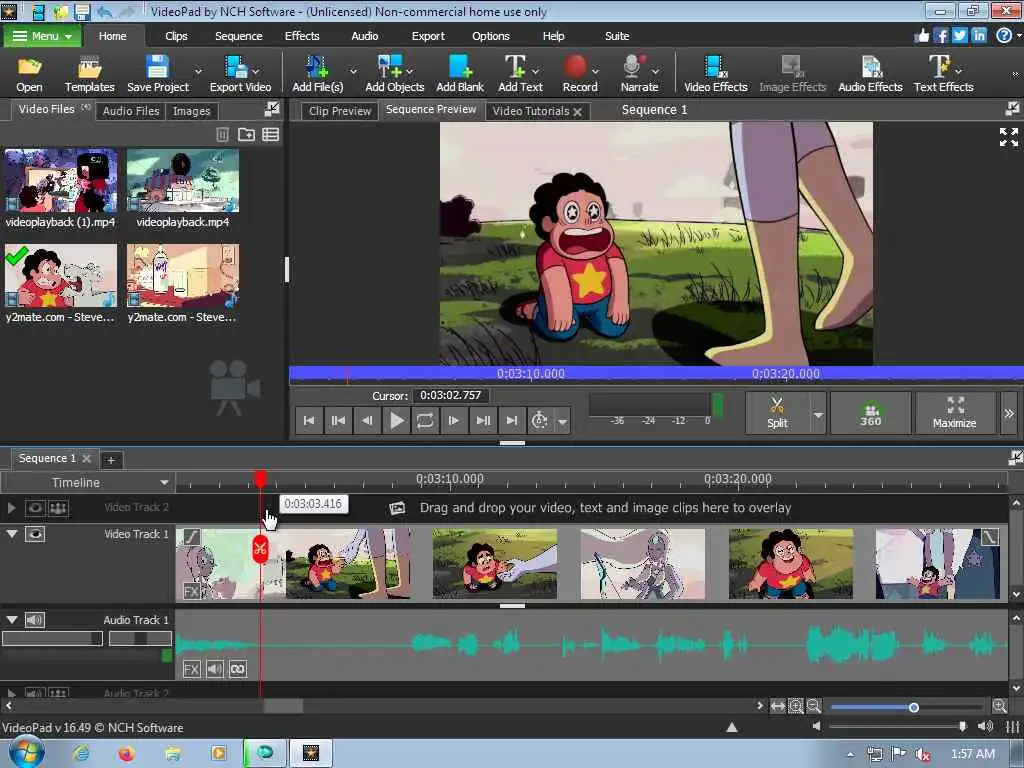Screen dimensions: 1024x768
Task: Mute Audio Track 1 speaker toggle
Action: (35, 620)
